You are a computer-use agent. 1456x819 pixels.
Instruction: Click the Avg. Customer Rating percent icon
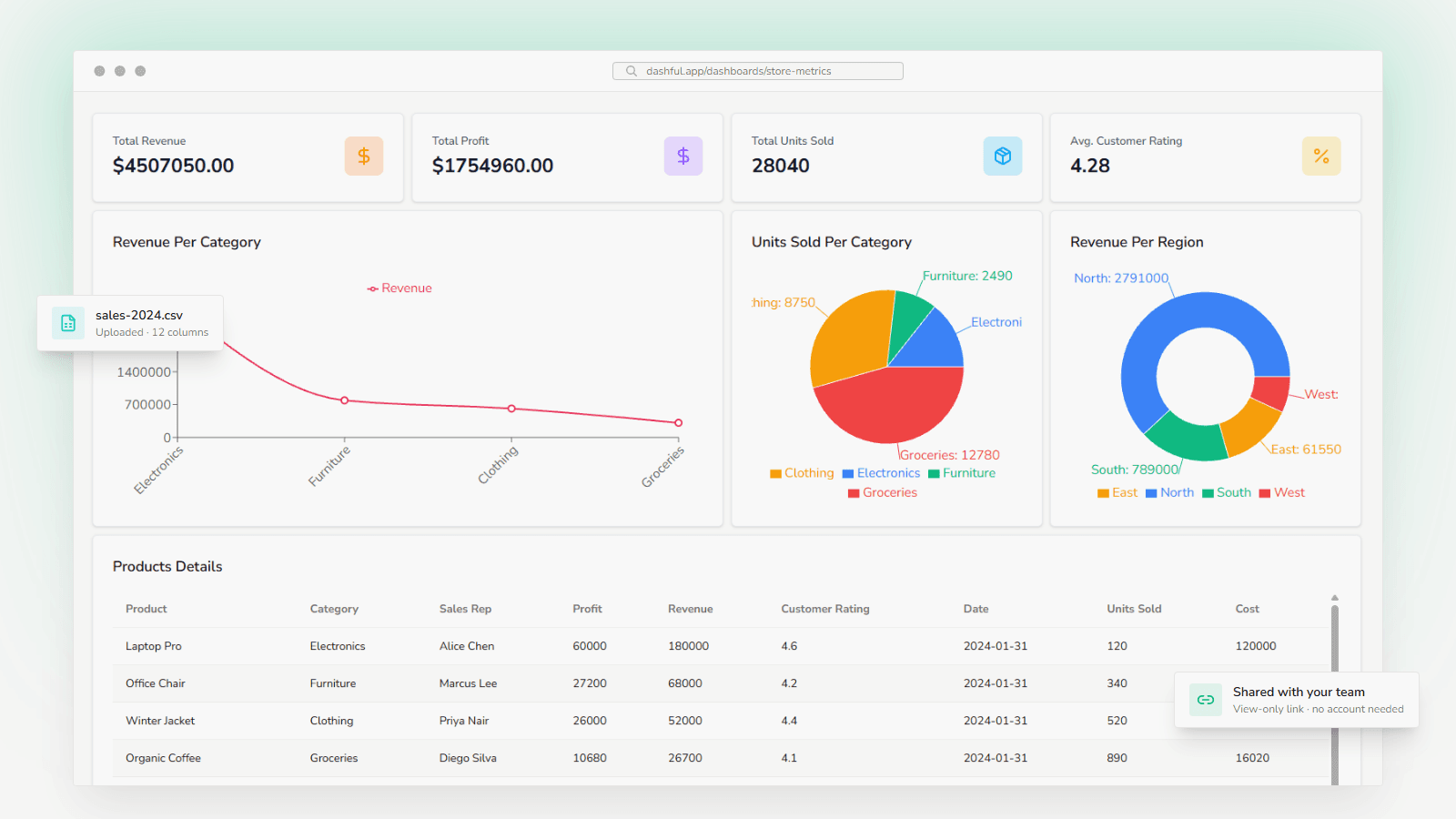[x=1321, y=156]
